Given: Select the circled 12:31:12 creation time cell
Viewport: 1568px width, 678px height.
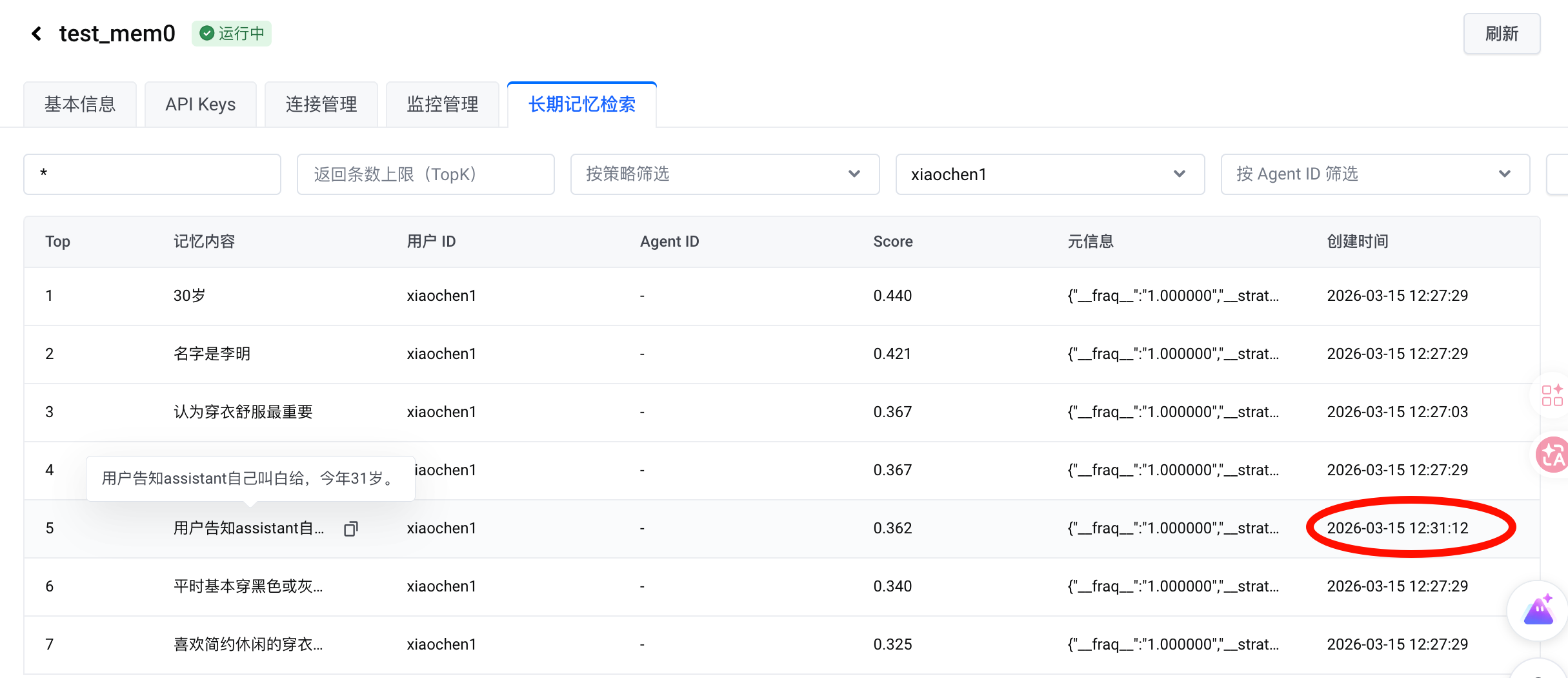Looking at the screenshot, I should pyautogui.click(x=1397, y=528).
